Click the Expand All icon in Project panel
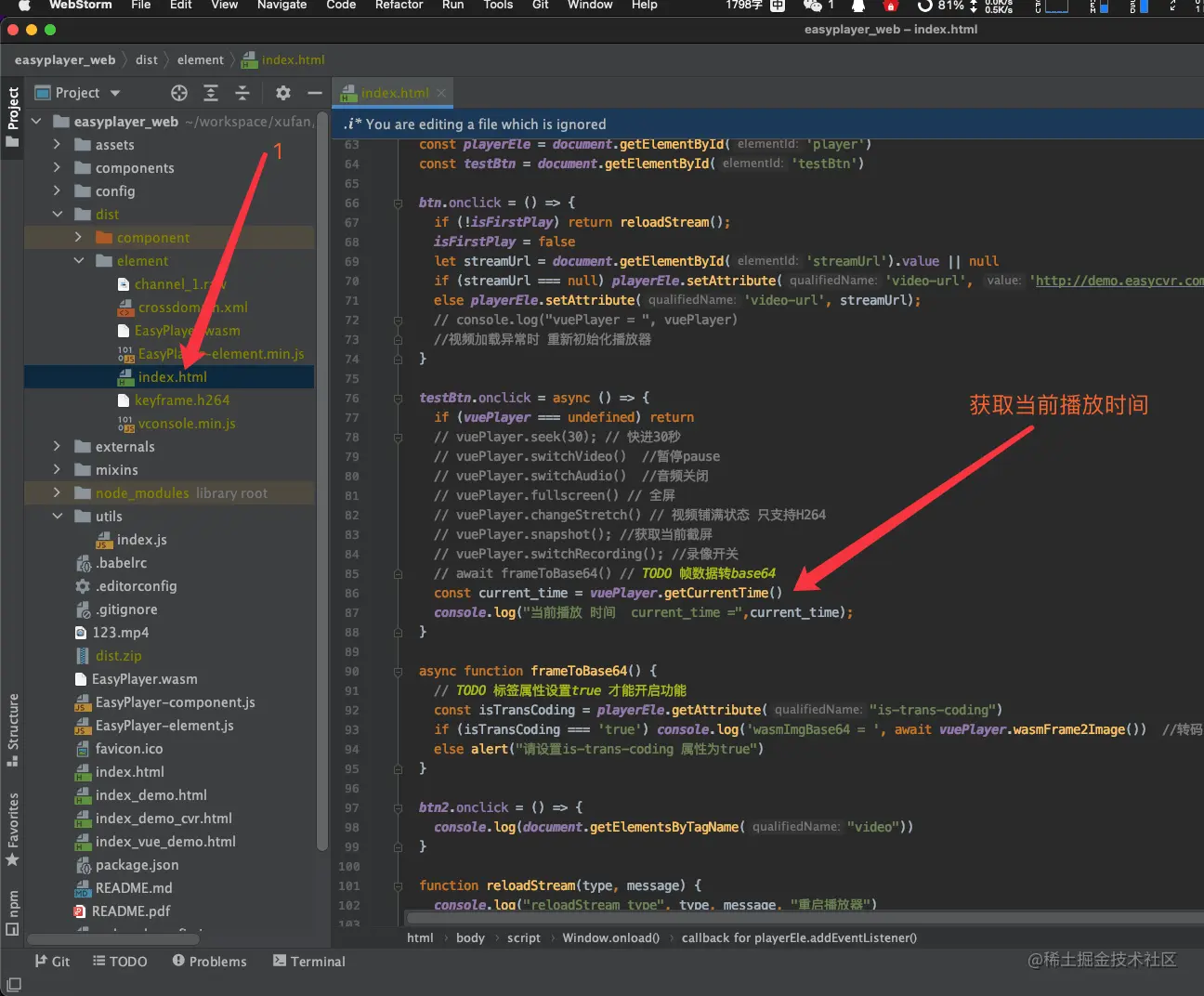Viewport: 1204px width, 996px height. click(x=211, y=93)
